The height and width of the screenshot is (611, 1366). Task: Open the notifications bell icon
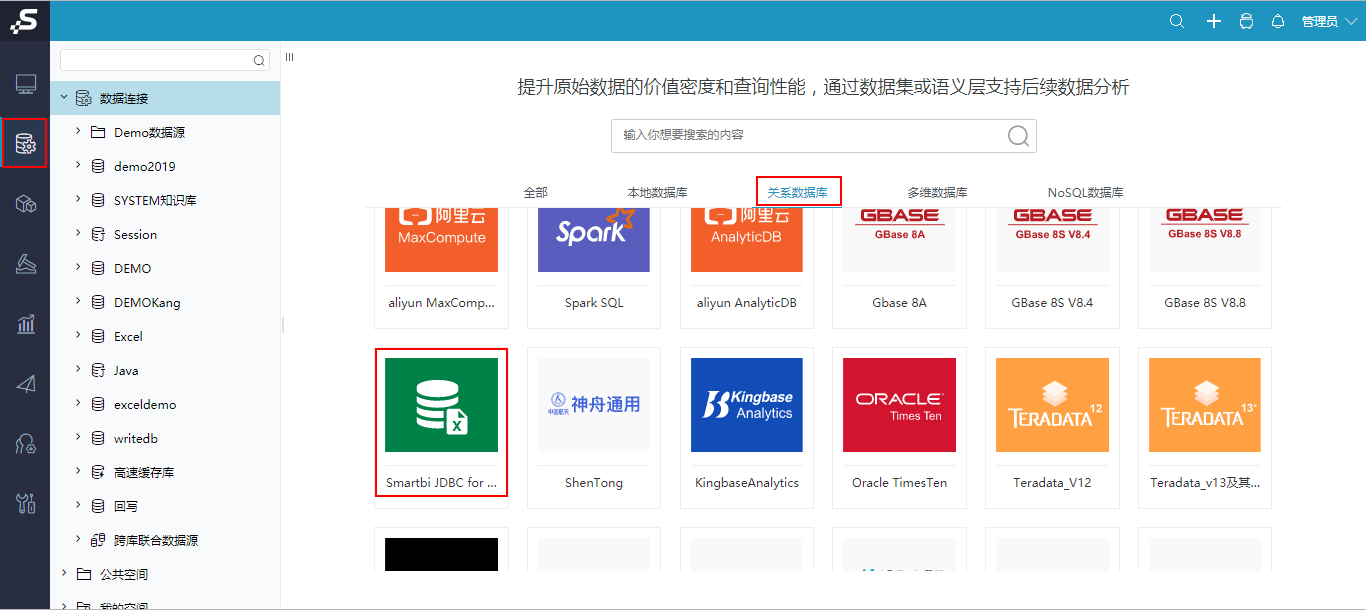click(1278, 21)
